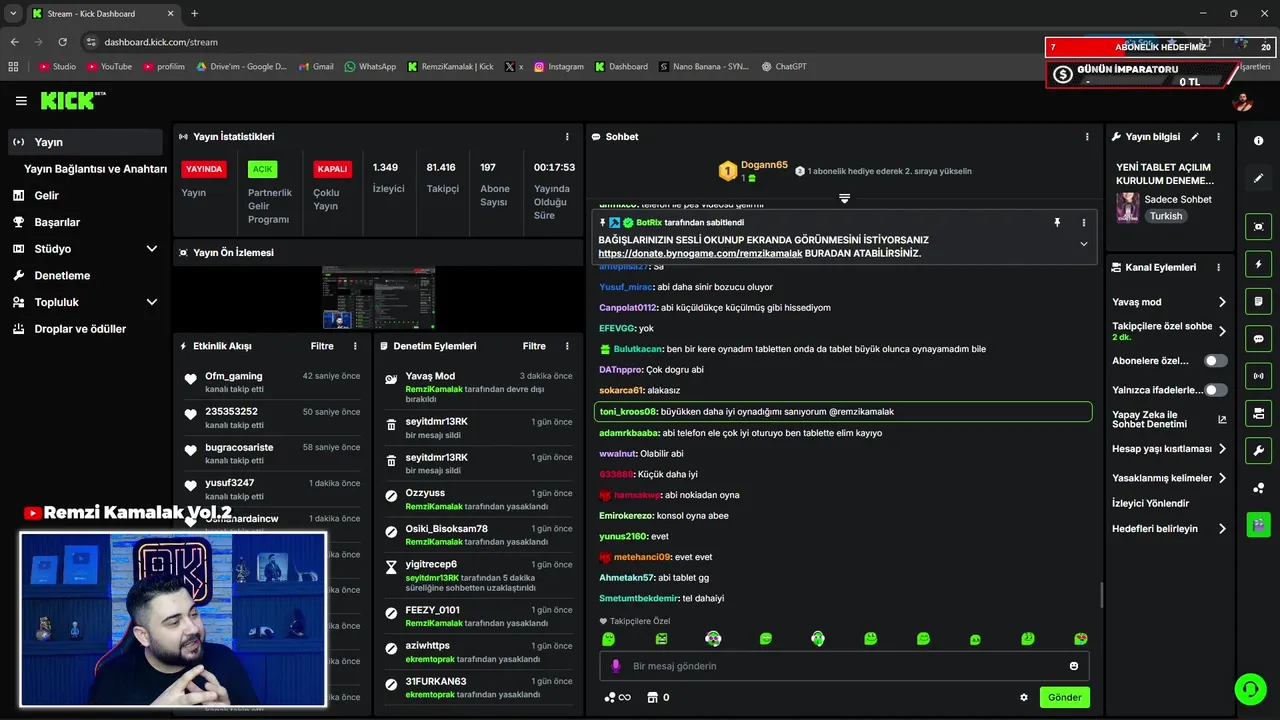Open Yayın bilgisi three-dot menu
The width and height of the screenshot is (1280, 720).
[x=1218, y=136]
